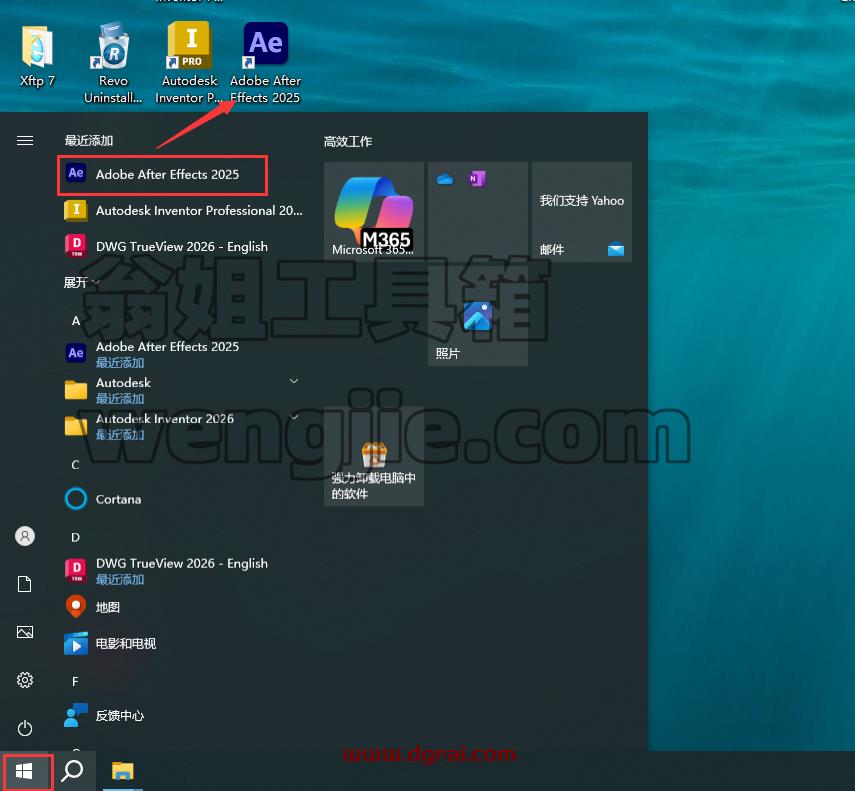Open Settings gear in Start sidebar
Screen dimensions: 855x791
[25, 680]
